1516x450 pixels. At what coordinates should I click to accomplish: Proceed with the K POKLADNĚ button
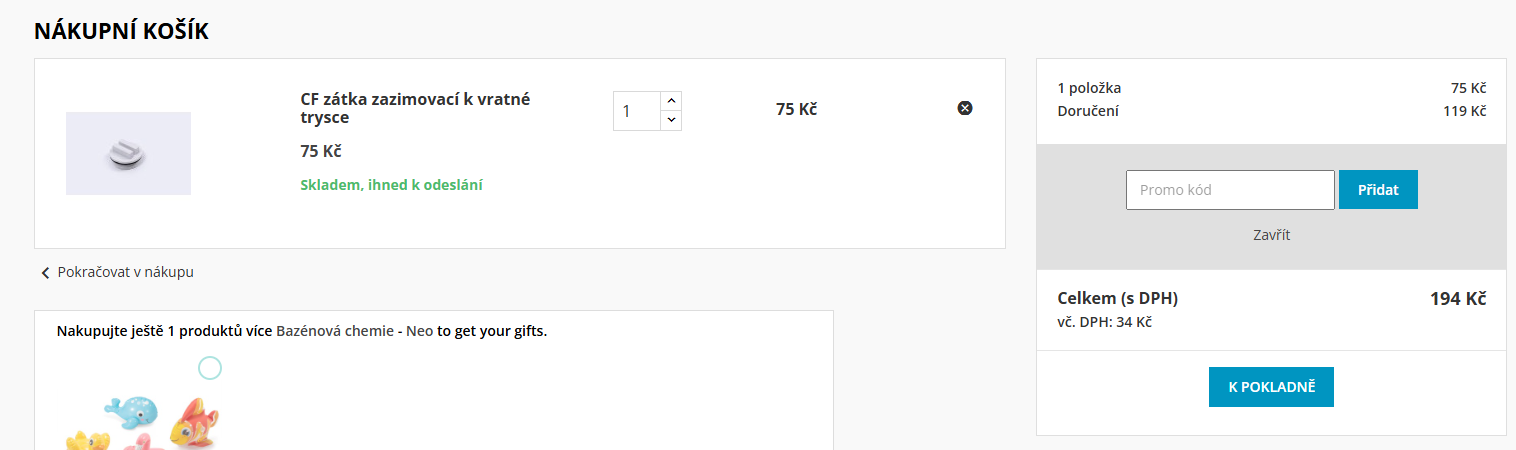pyautogui.click(x=1271, y=387)
